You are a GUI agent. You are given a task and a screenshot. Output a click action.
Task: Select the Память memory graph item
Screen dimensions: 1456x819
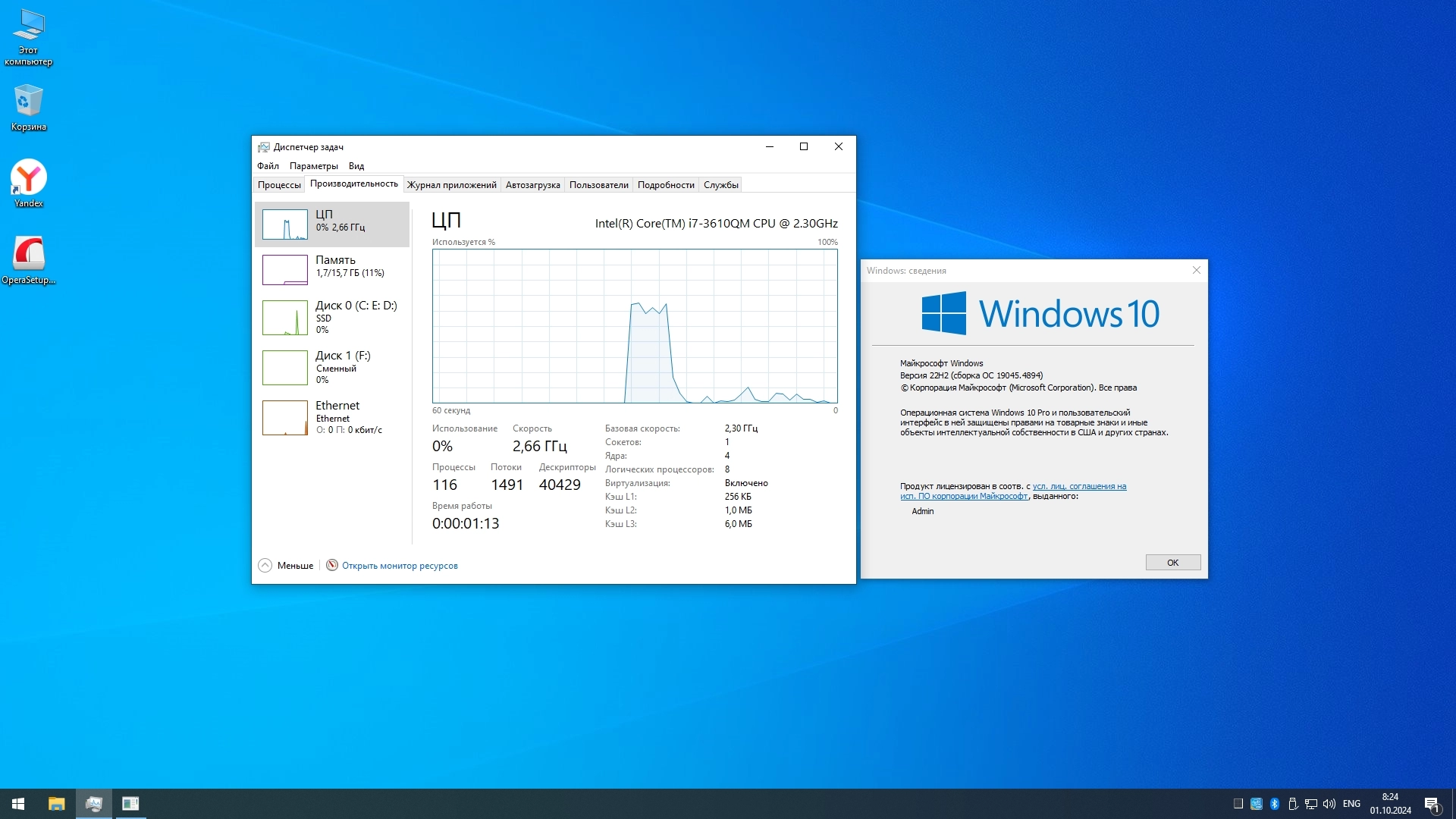tap(285, 270)
